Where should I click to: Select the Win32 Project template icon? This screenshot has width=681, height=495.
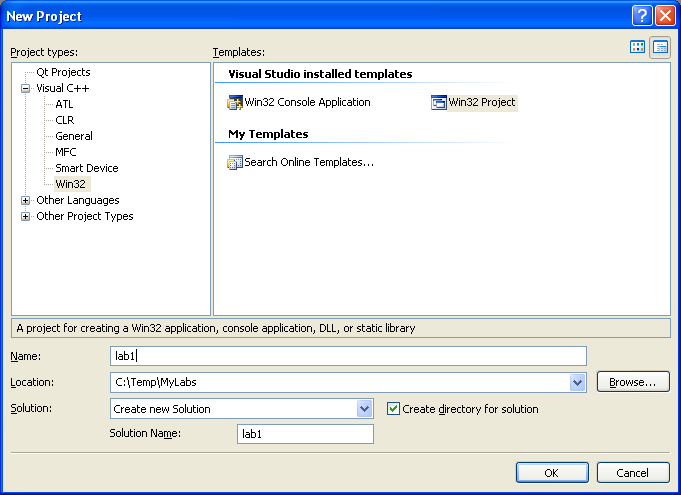pyautogui.click(x=439, y=103)
